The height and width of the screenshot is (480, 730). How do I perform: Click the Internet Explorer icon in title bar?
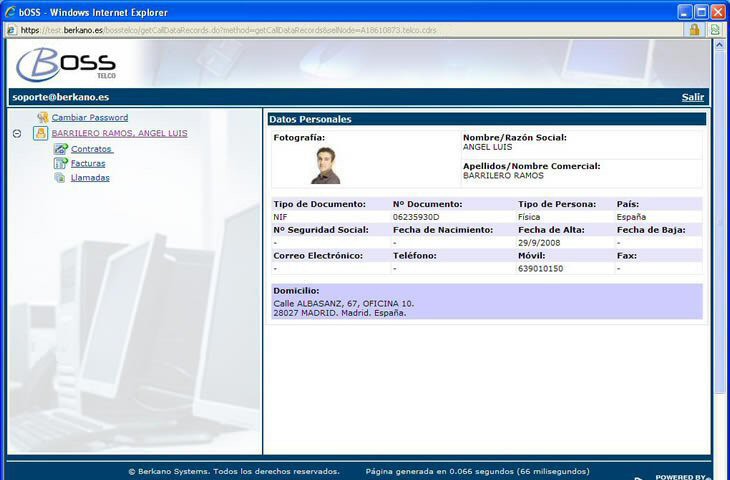click(11, 11)
